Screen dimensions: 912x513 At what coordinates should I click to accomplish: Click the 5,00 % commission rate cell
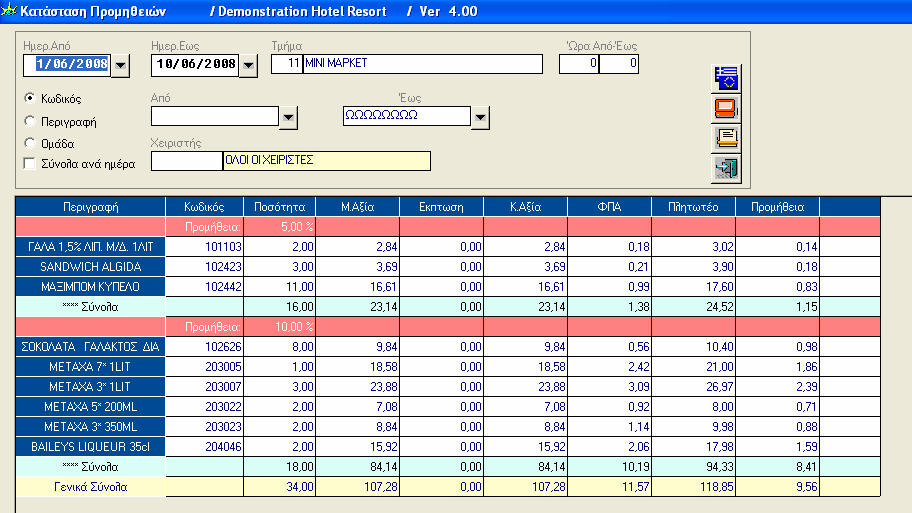(279, 227)
